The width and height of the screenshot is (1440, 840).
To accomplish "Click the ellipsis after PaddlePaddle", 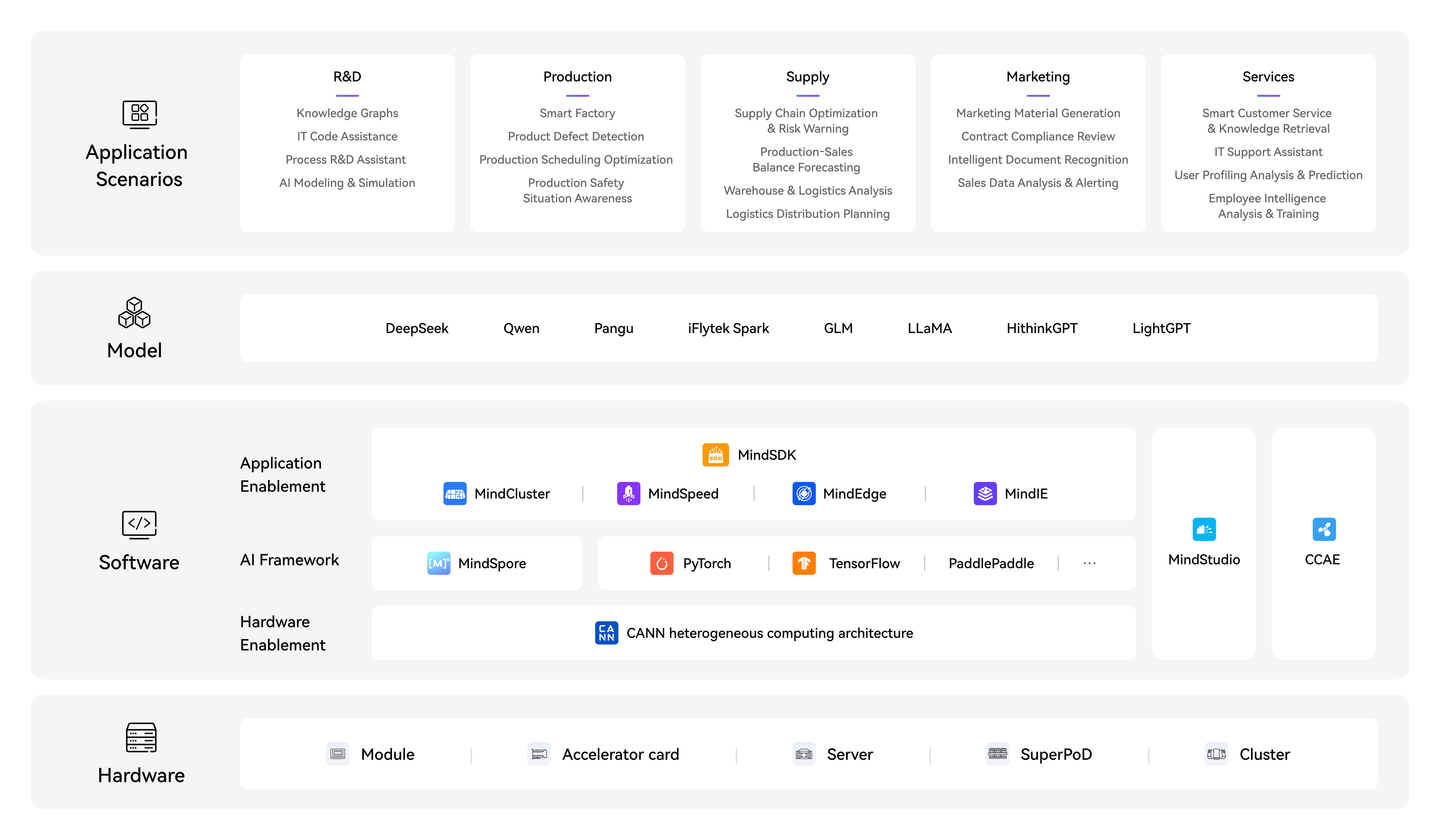I will click(1089, 563).
